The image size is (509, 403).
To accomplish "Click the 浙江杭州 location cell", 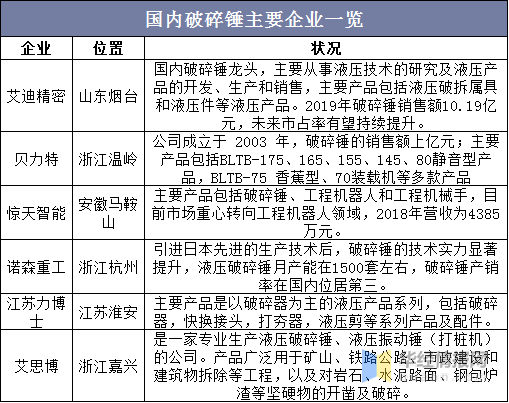I will [x=108, y=267].
